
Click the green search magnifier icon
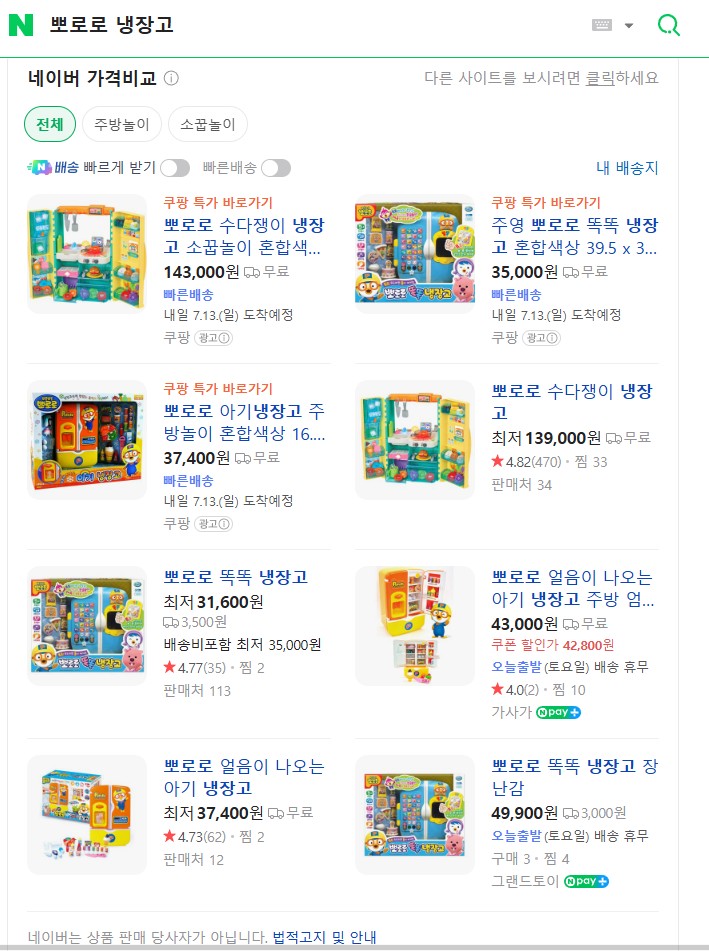coord(668,25)
